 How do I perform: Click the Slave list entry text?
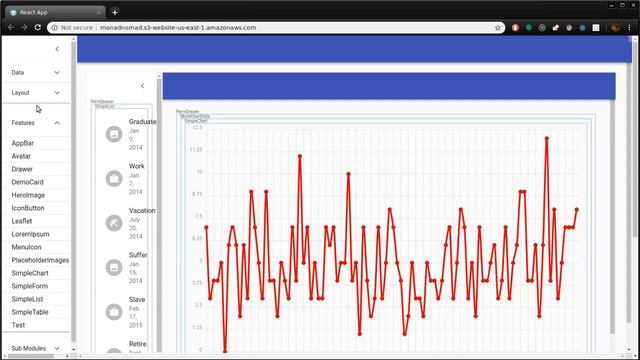pos(137,300)
